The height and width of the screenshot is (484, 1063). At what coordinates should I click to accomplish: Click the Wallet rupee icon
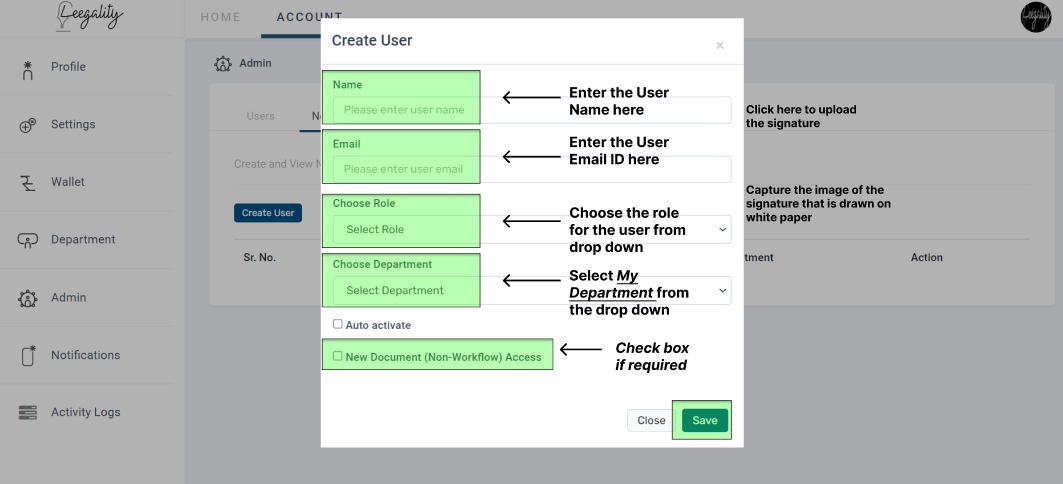(x=27, y=183)
